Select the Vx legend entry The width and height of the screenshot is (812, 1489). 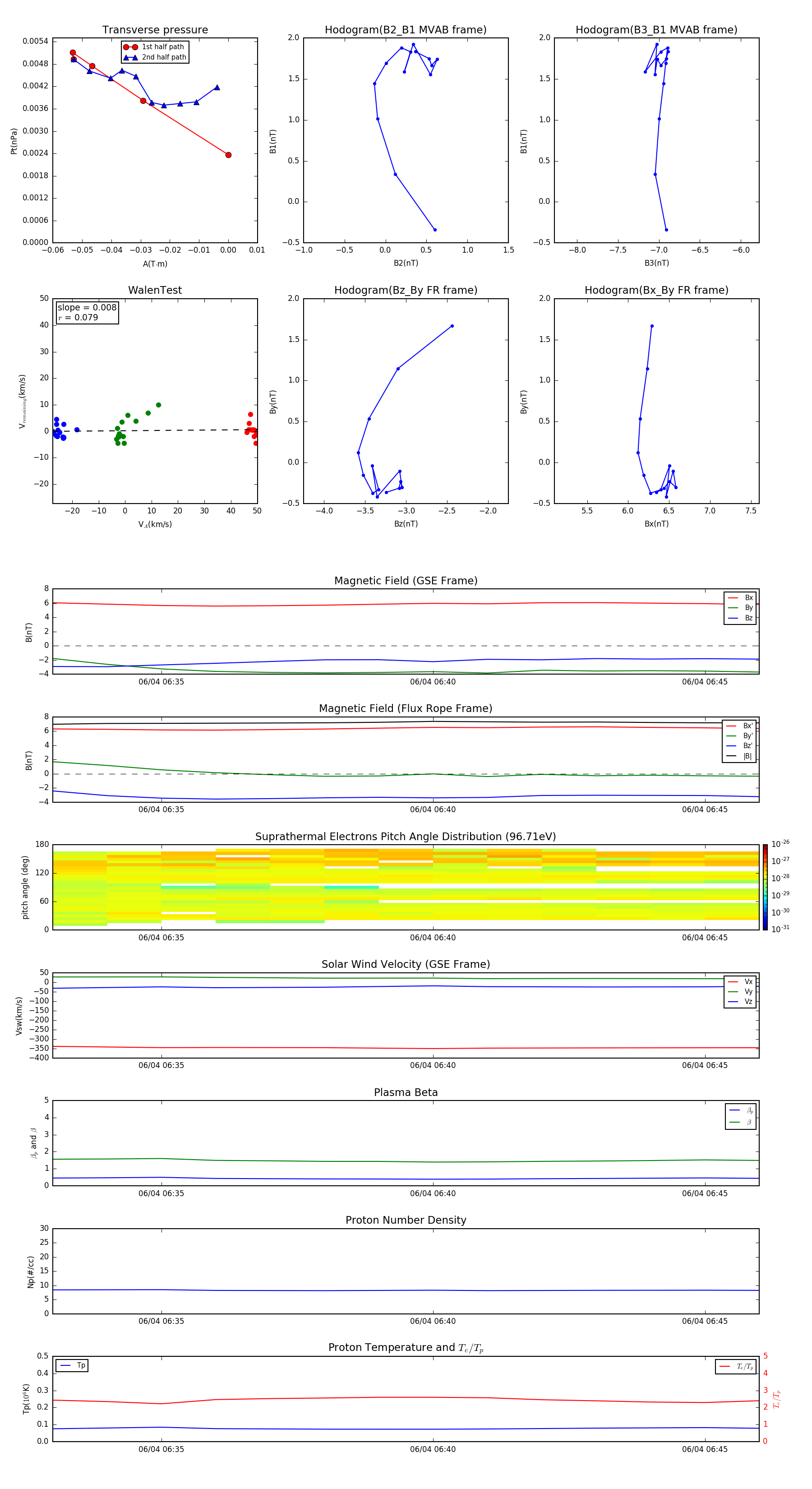(x=740, y=981)
